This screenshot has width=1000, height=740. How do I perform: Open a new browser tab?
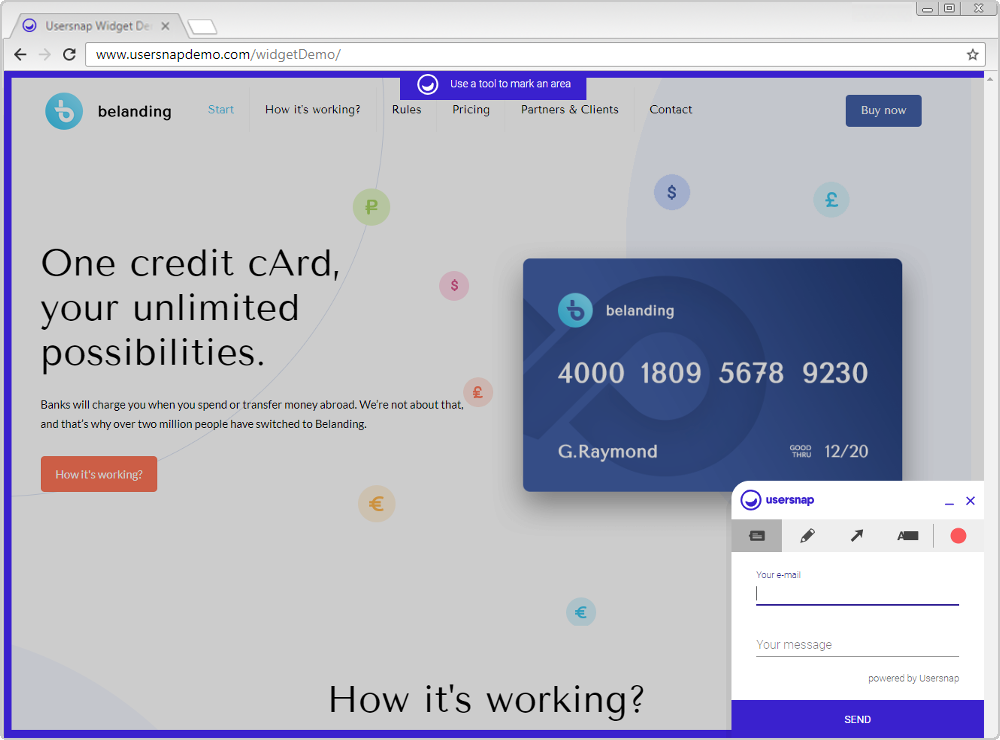(x=202, y=27)
